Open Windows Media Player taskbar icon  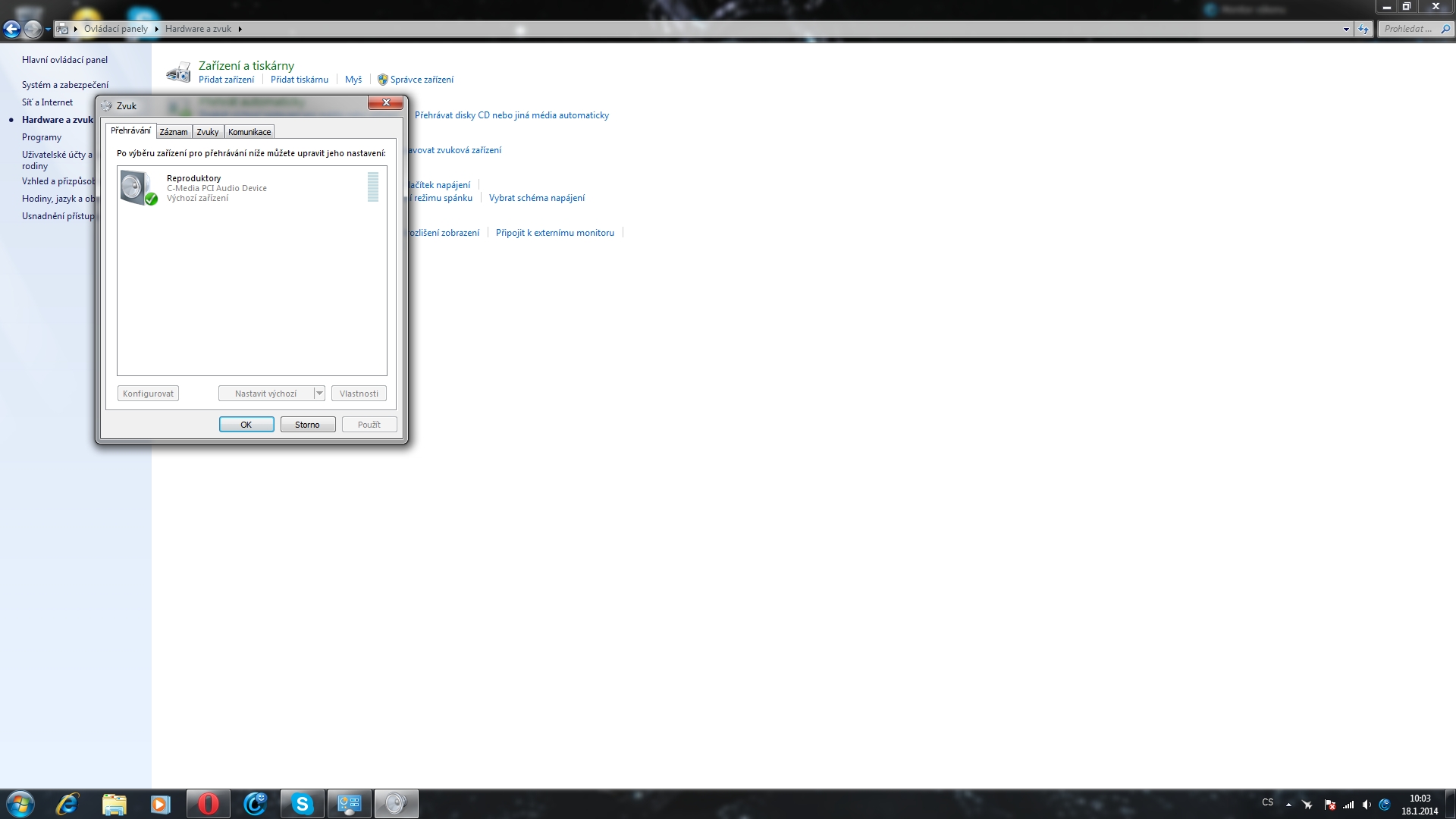click(x=160, y=804)
